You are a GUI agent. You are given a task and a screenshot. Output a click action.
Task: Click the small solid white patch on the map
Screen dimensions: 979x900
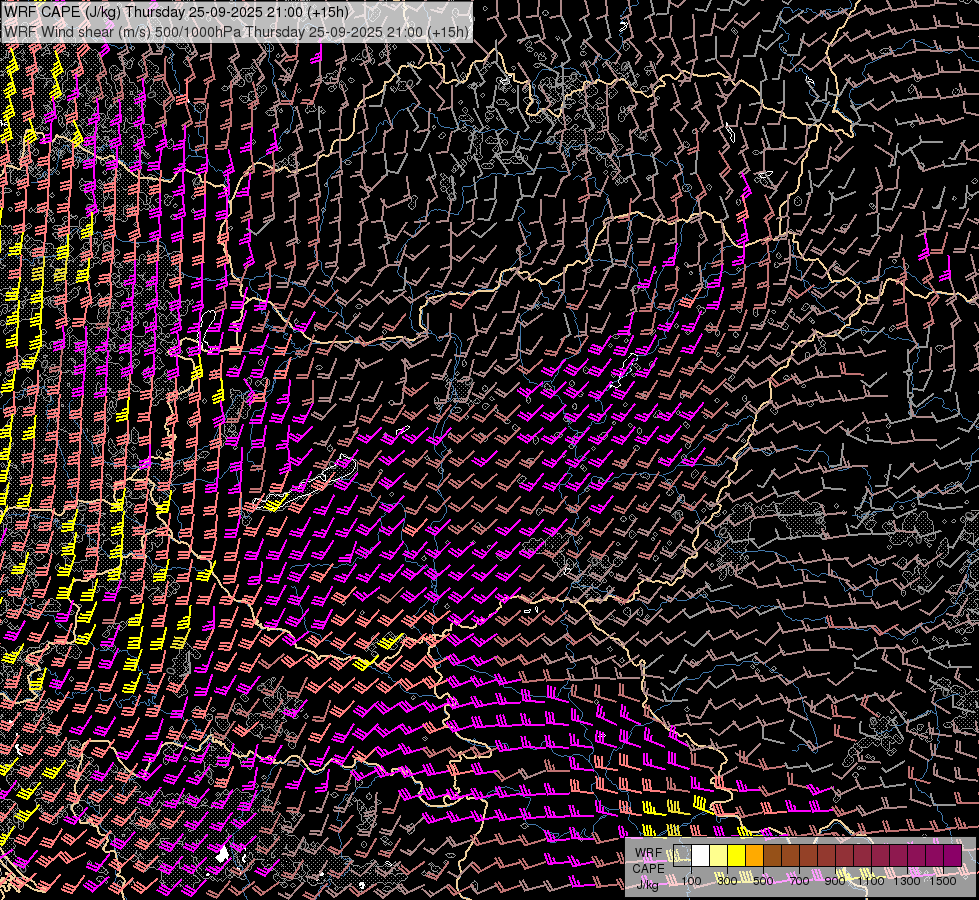223,854
